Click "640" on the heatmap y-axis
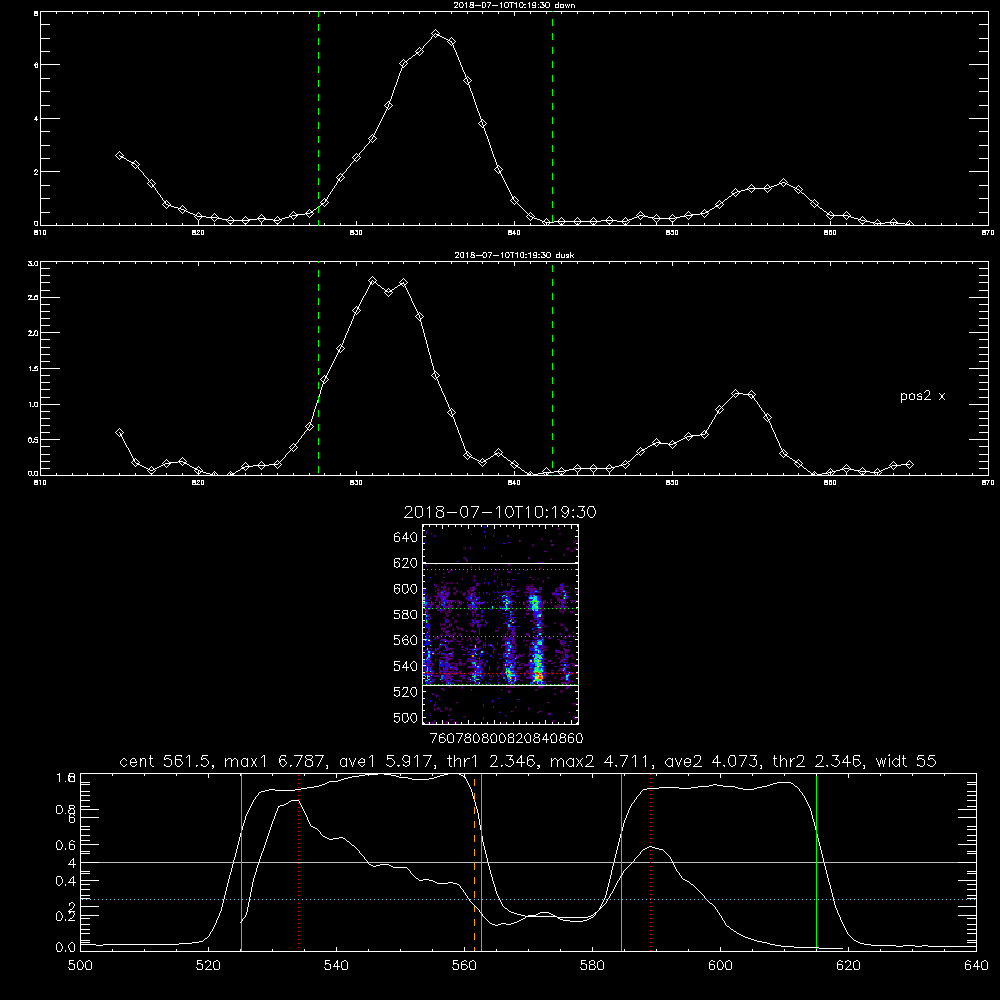The height and width of the screenshot is (1000, 1000). pyautogui.click(x=406, y=538)
